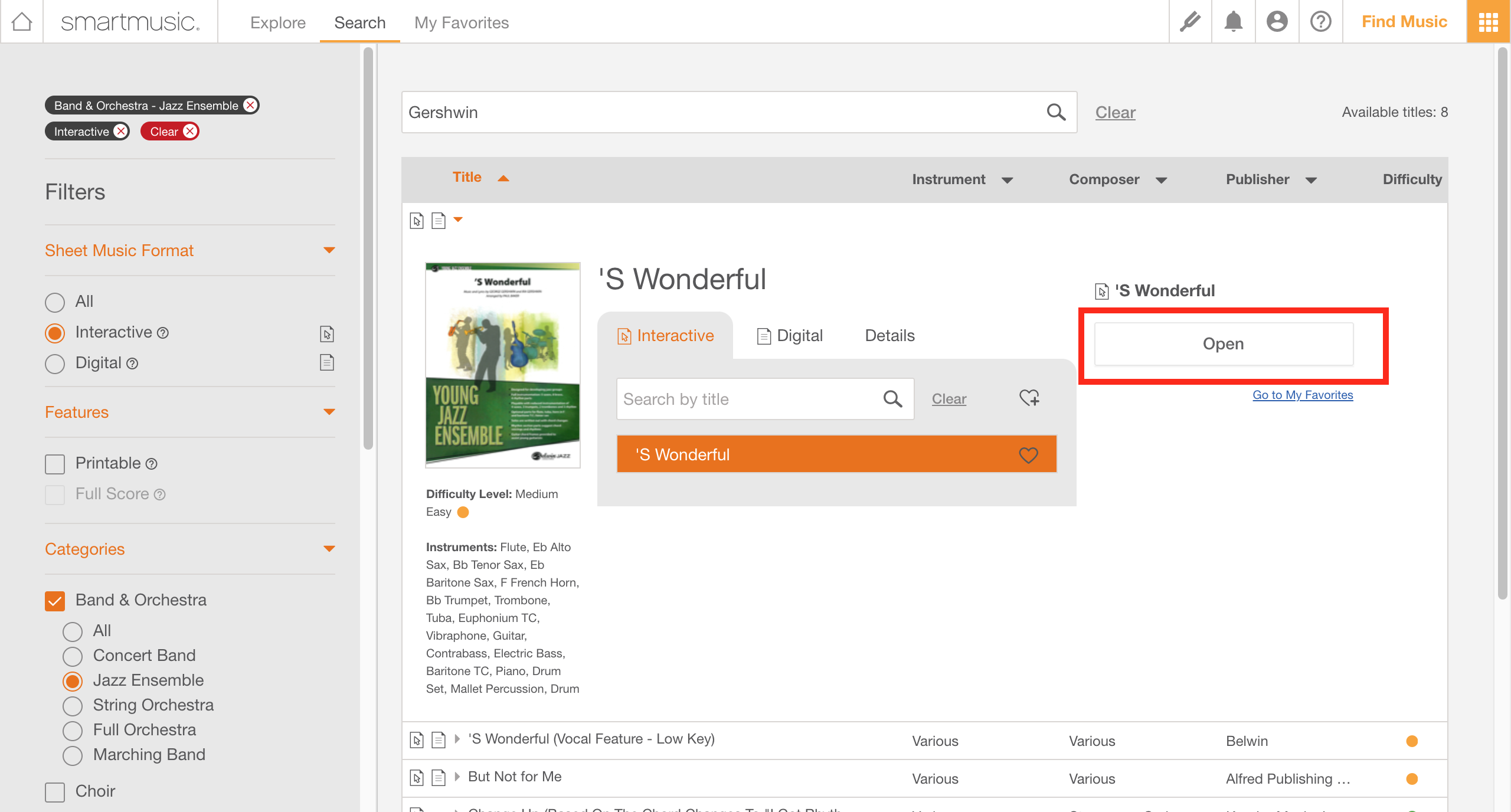
Task: Click the Search by title magnifier icon
Action: [x=892, y=399]
